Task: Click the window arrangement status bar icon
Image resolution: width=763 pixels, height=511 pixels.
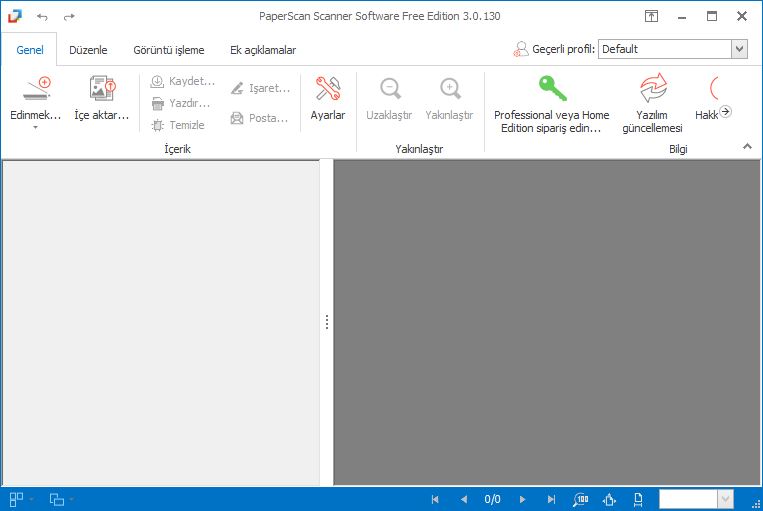Action: [x=56, y=499]
